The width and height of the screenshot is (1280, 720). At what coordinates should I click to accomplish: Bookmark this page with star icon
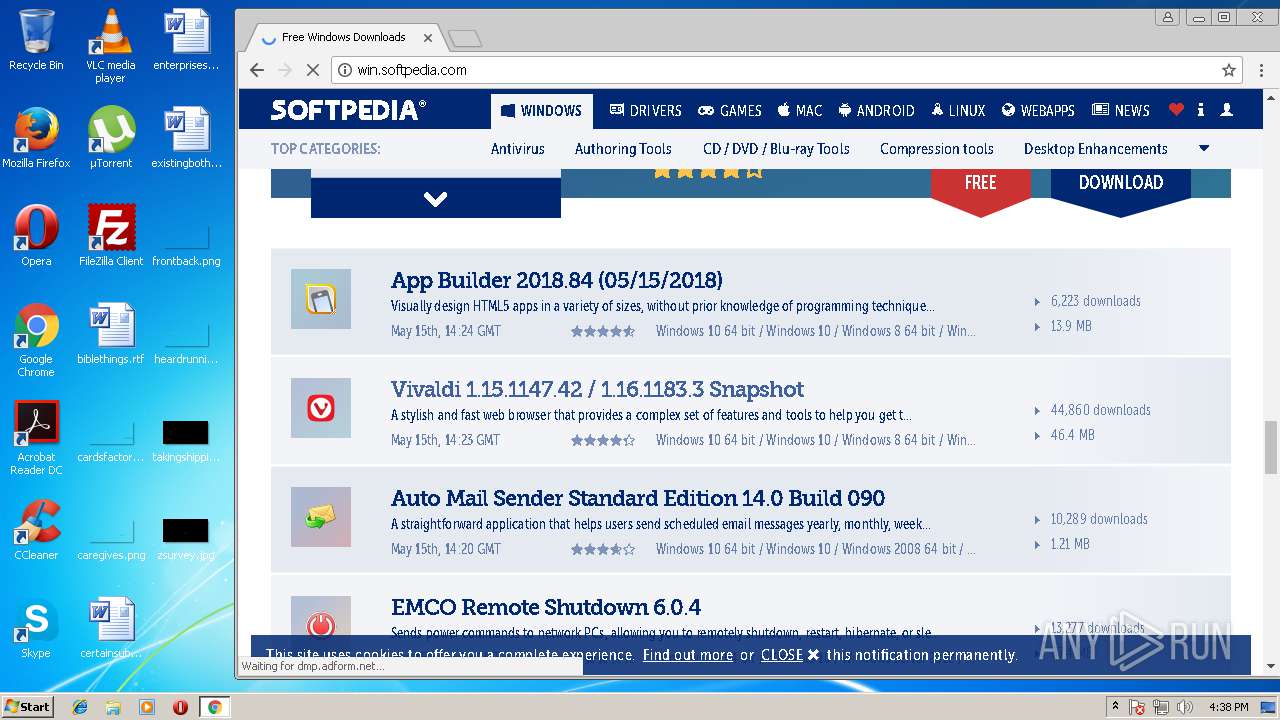tap(1229, 70)
